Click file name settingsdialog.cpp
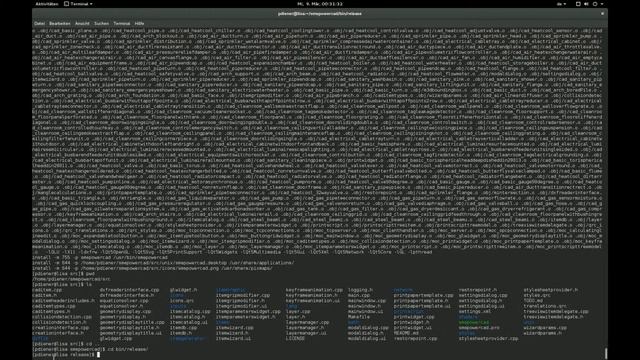 point(483,295)
